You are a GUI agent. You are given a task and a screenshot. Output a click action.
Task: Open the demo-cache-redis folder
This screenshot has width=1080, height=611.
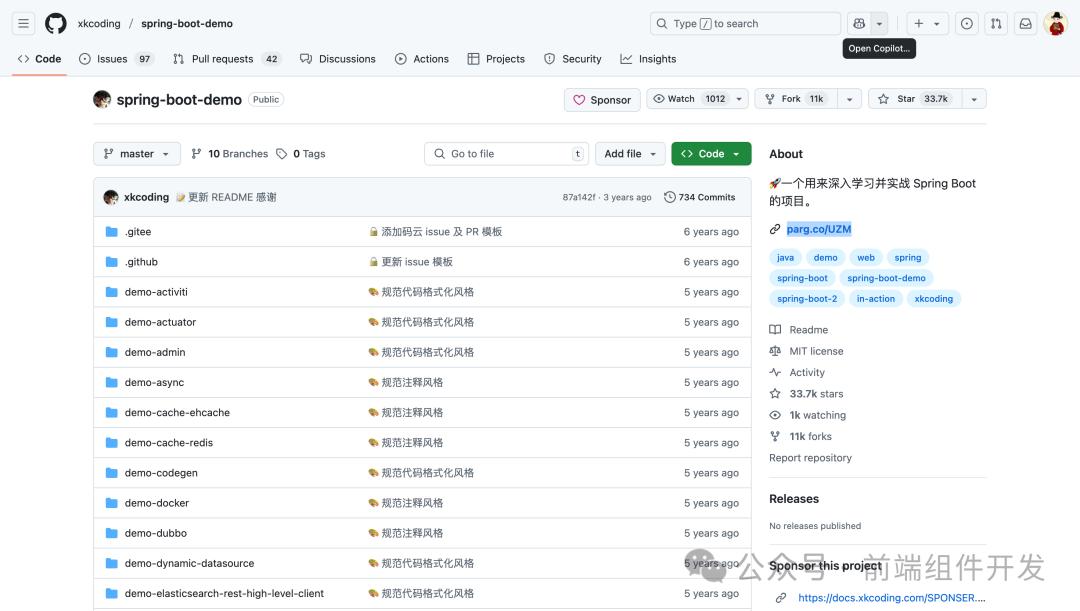pyautogui.click(x=169, y=443)
